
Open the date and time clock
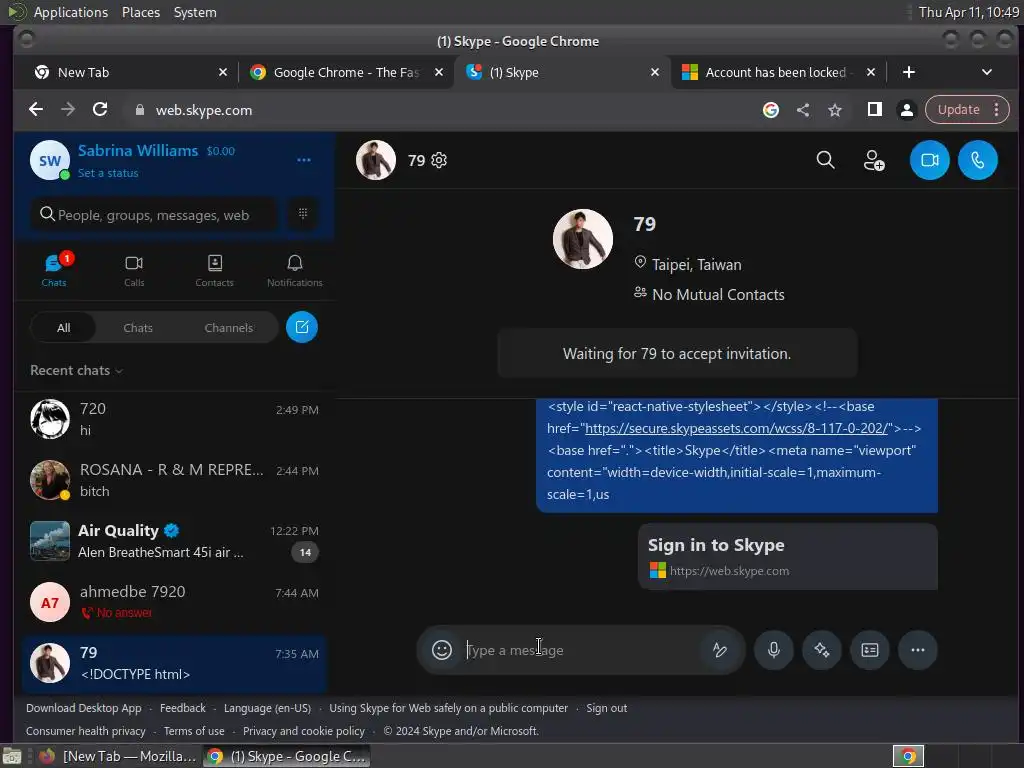pyautogui.click(x=968, y=12)
